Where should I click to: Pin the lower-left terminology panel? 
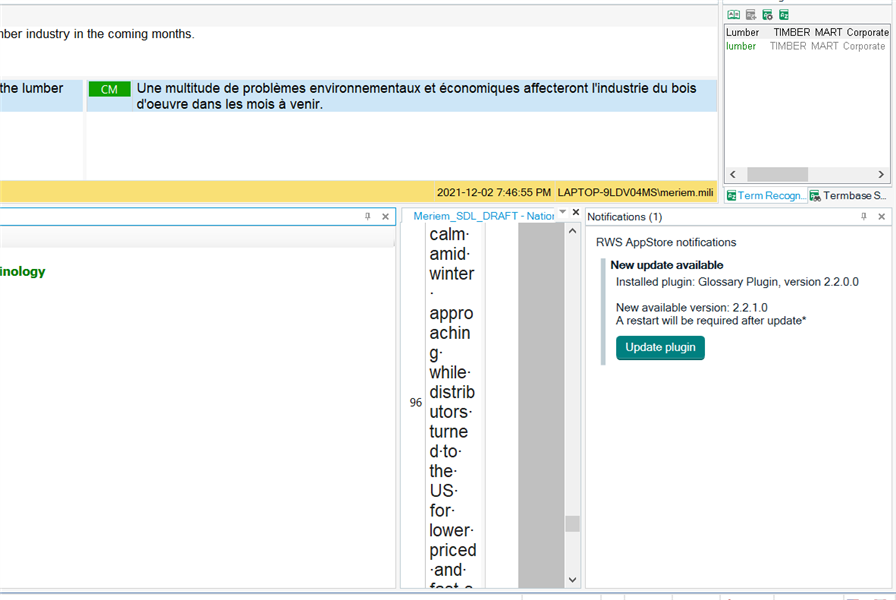(x=368, y=216)
